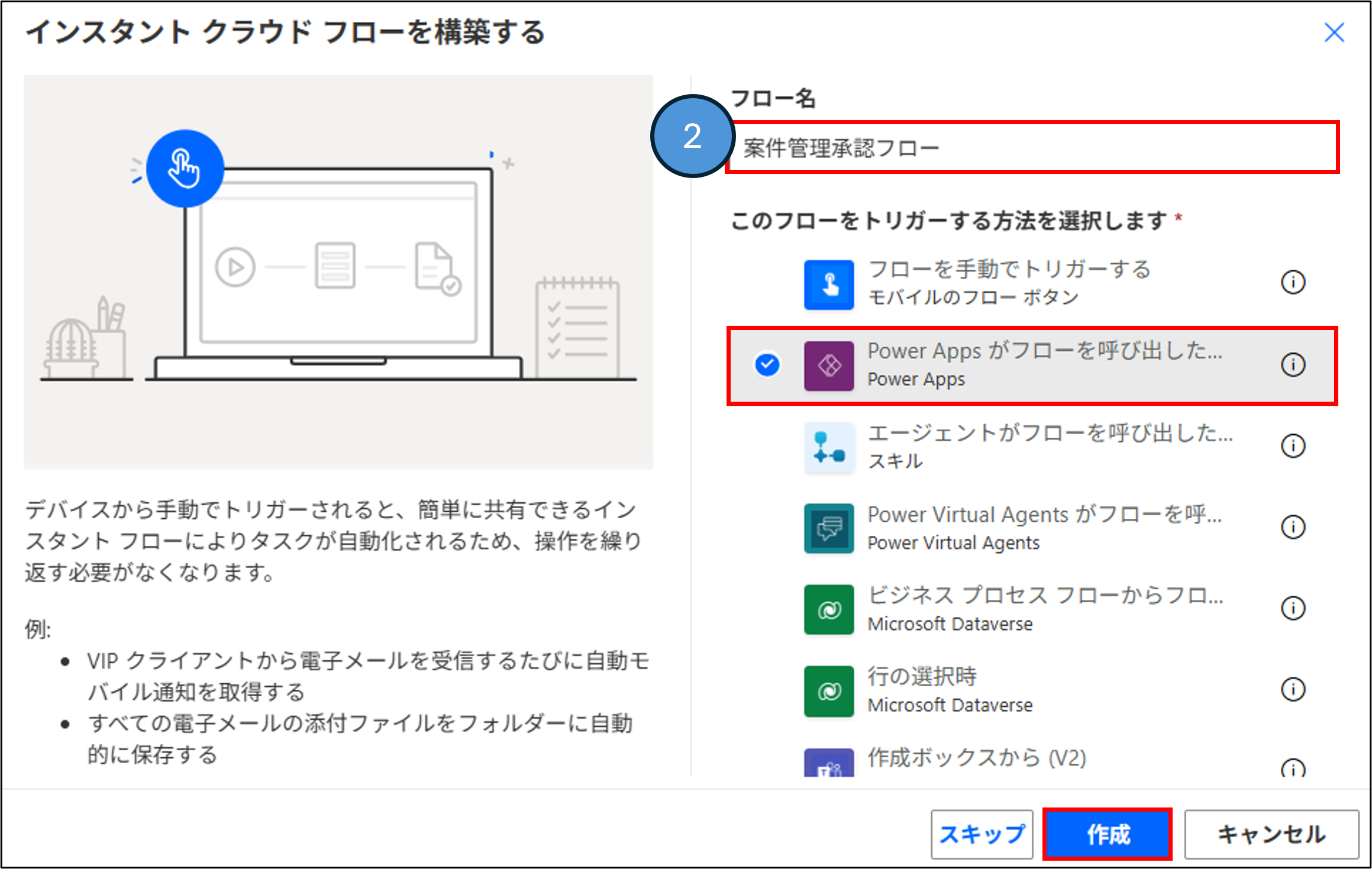The image size is (1372, 869).
Task: Click the manual trigger flow button icon
Action: [x=828, y=285]
